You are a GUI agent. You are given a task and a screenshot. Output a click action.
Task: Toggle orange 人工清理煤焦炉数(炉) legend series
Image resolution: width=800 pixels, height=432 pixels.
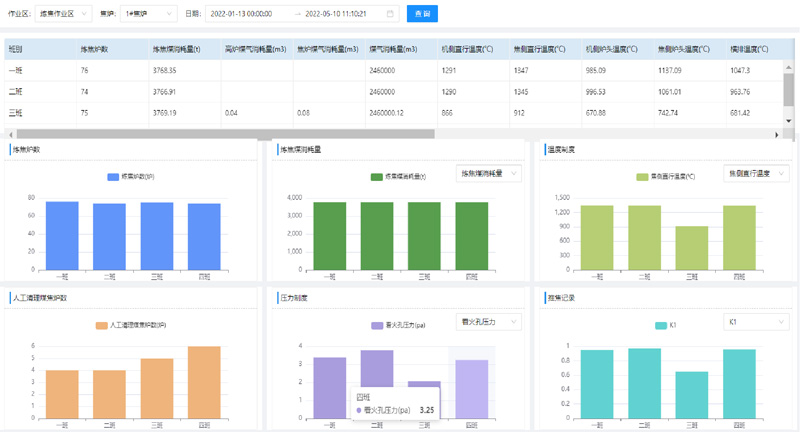coord(131,325)
